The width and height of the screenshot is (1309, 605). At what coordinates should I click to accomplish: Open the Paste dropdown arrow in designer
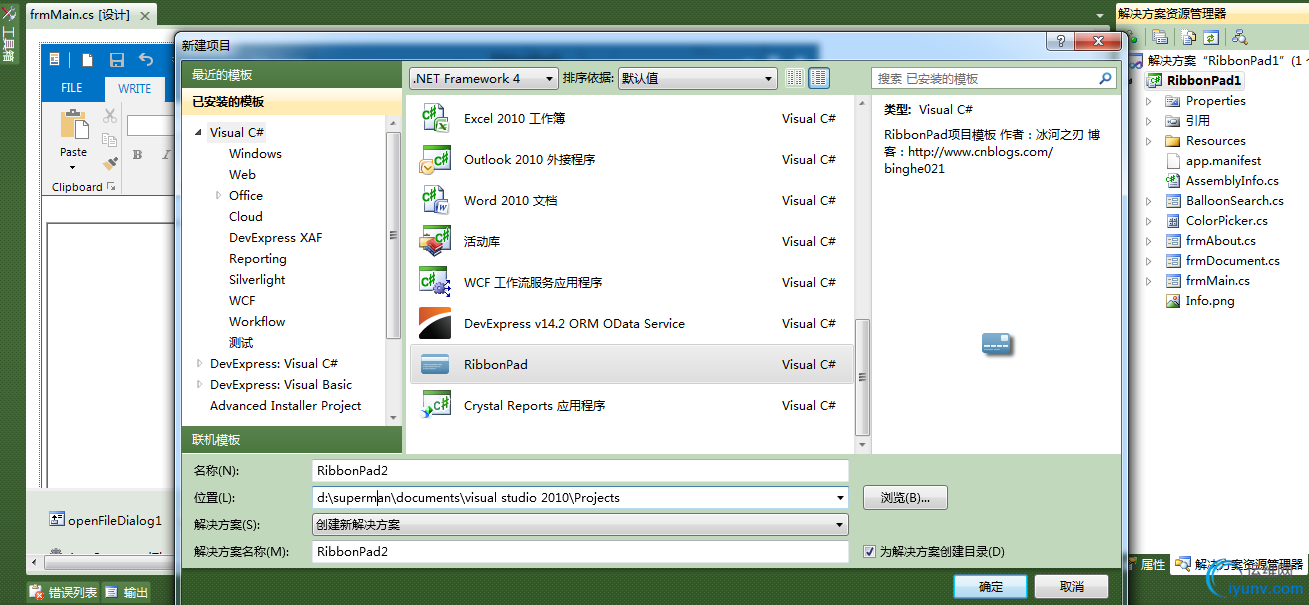74,165
